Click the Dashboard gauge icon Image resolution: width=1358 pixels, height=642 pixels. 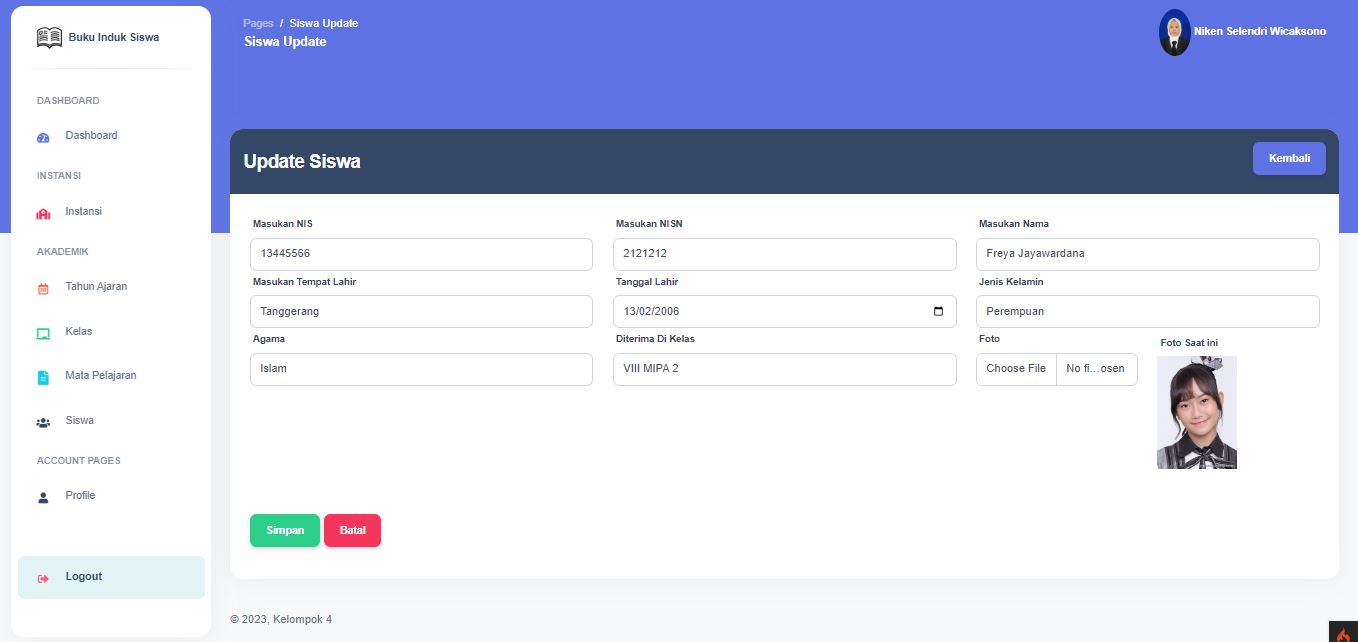click(43, 138)
